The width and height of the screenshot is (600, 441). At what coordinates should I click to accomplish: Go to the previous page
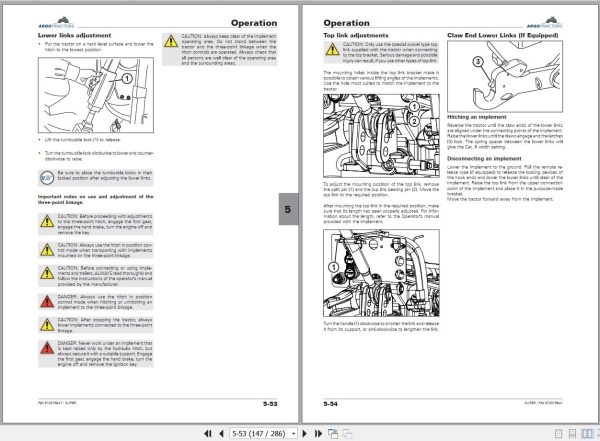click(222, 433)
